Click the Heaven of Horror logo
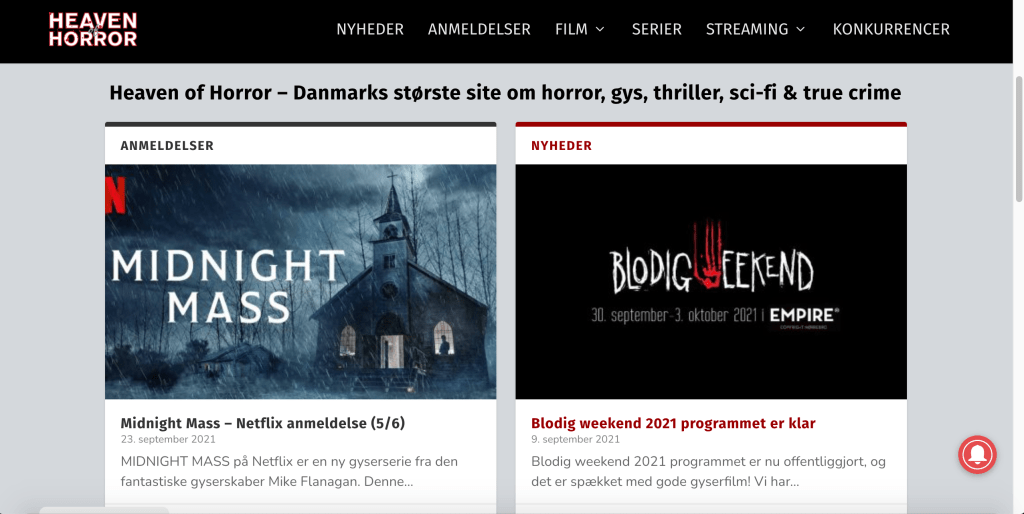This screenshot has height=514, width=1024. point(93,29)
